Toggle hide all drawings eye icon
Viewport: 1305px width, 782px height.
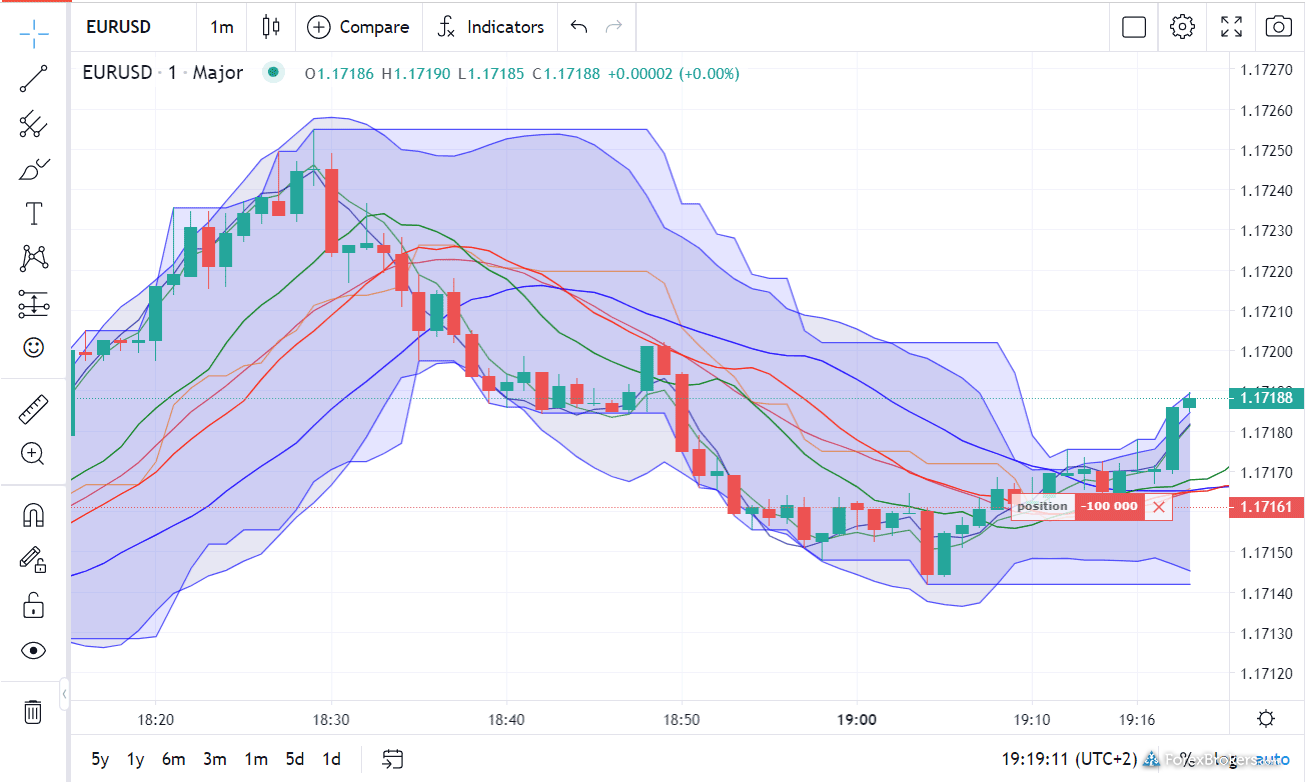tap(34, 650)
